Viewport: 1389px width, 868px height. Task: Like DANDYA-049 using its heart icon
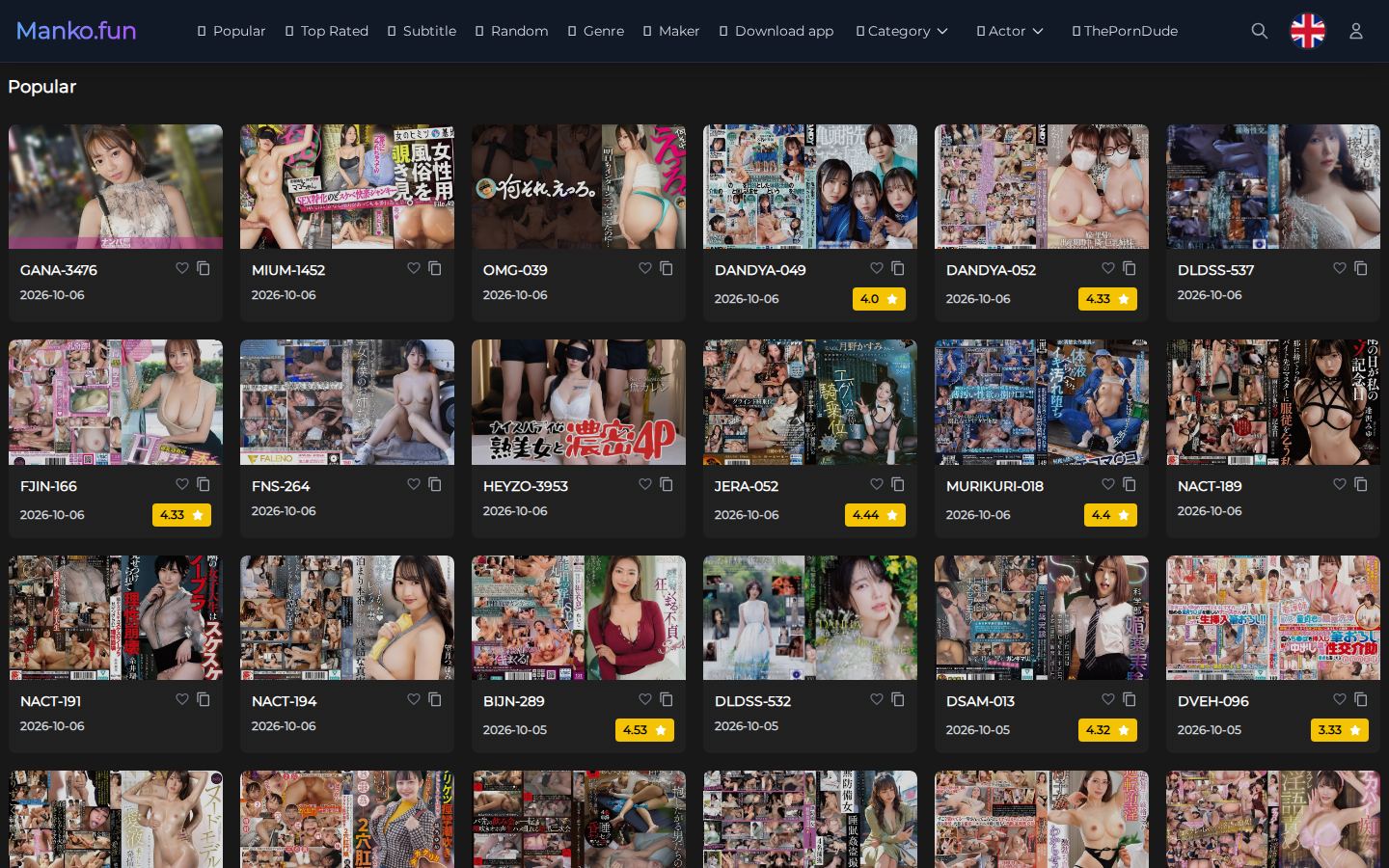877,268
